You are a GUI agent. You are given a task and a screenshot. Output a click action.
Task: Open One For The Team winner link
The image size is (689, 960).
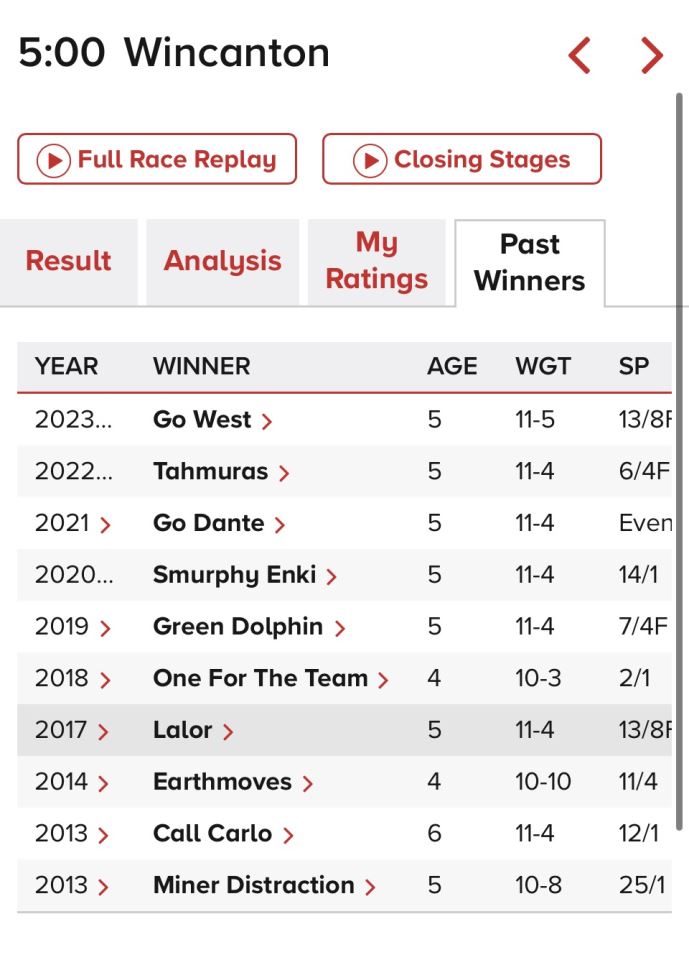click(x=260, y=679)
